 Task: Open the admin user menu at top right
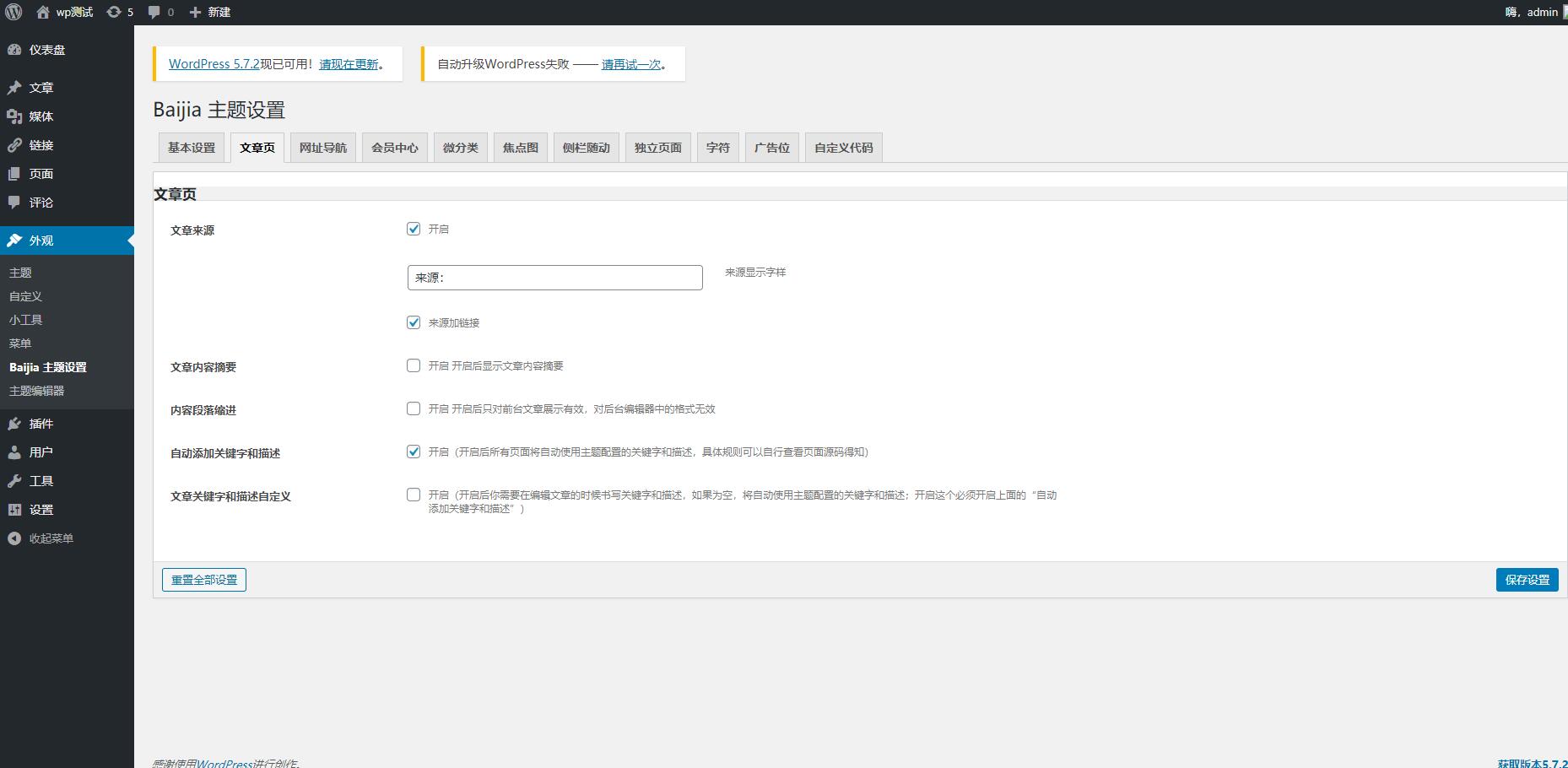point(1536,12)
